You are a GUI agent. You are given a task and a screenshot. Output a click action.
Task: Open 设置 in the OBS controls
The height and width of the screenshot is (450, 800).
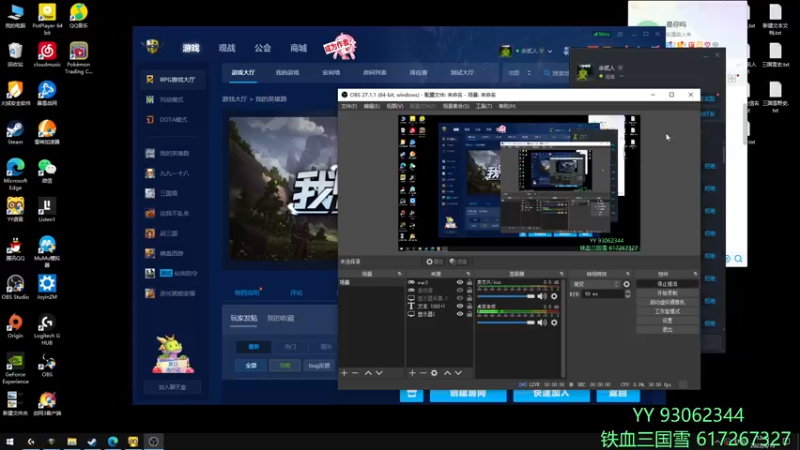pyautogui.click(x=667, y=320)
